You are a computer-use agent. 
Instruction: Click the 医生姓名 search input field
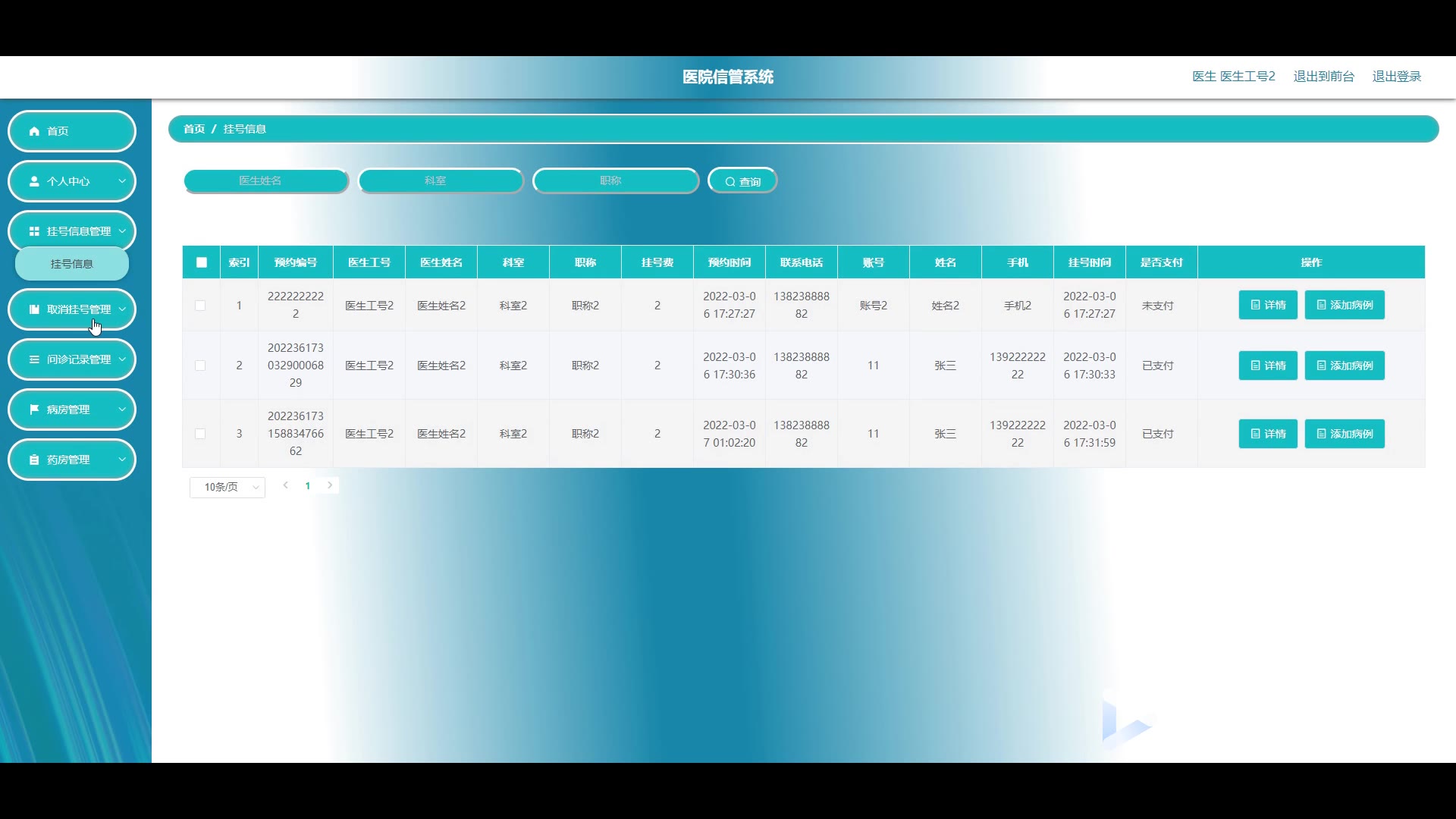[x=265, y=180]
